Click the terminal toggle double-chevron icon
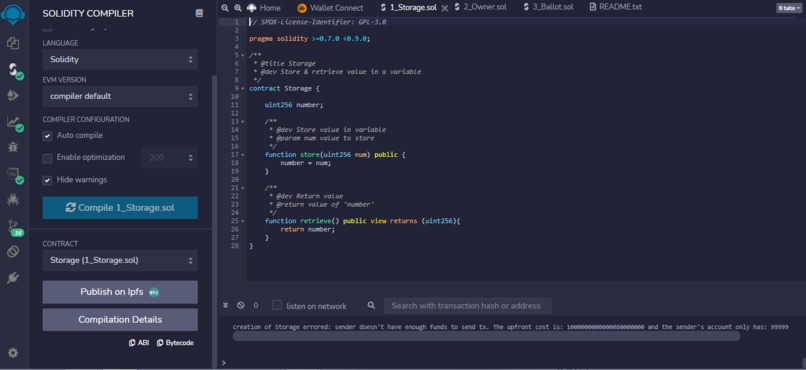Image resolution: width=806 pixels, height=370 pixels. click(225, 305)
